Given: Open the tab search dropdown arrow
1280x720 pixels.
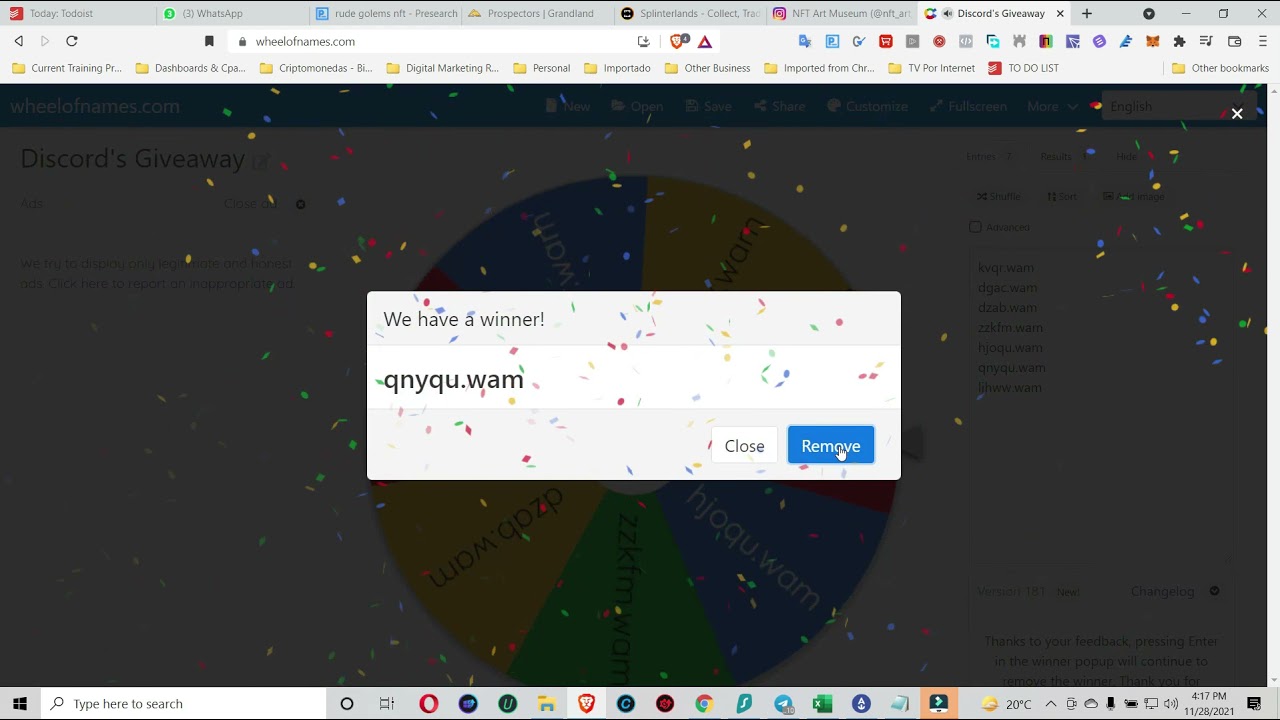Looking at the screenshot, I should (x=1149, y=14).
